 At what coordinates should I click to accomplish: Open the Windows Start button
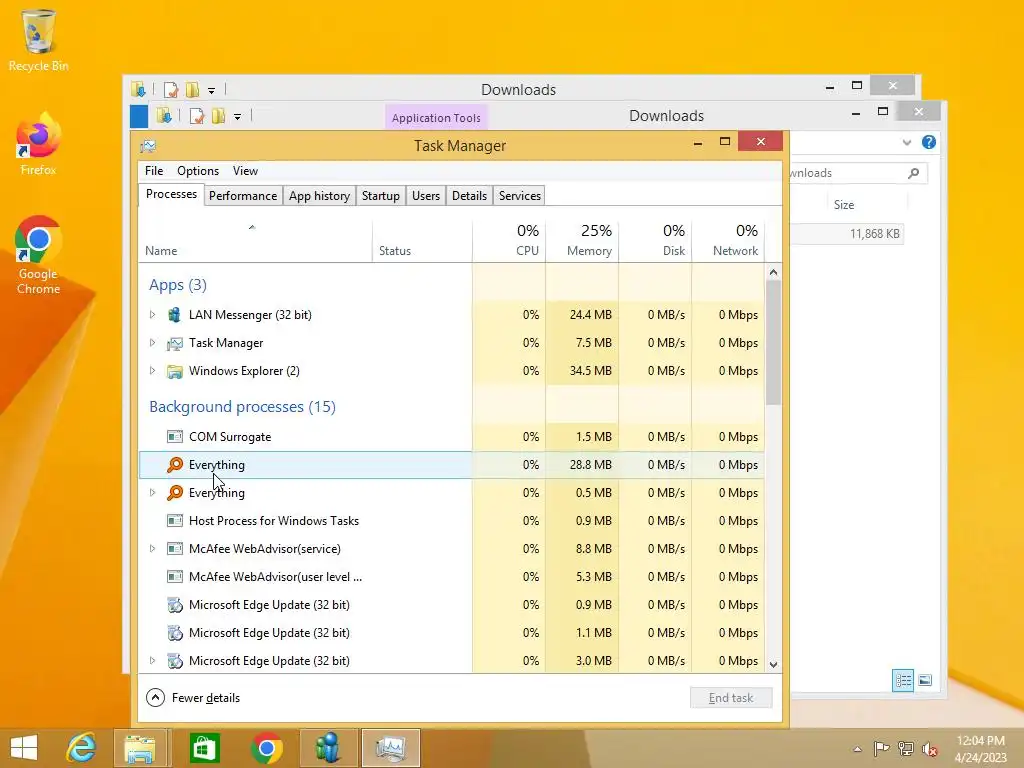tap(24, 748)
